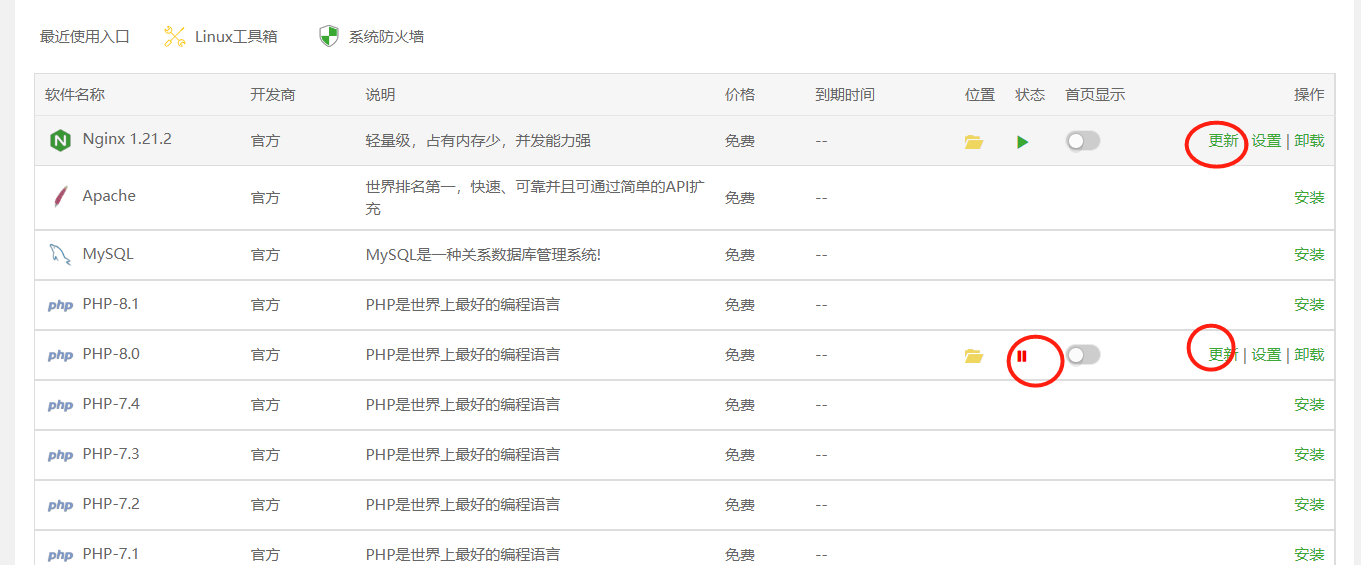
Task: Click the 官方 developer in the MySQL row
Action: pyautogui.click(x=265, y=255)
